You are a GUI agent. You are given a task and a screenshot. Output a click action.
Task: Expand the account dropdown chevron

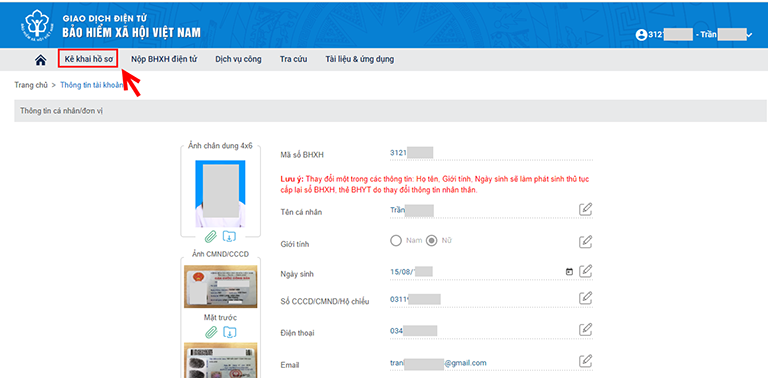point(749,34)
